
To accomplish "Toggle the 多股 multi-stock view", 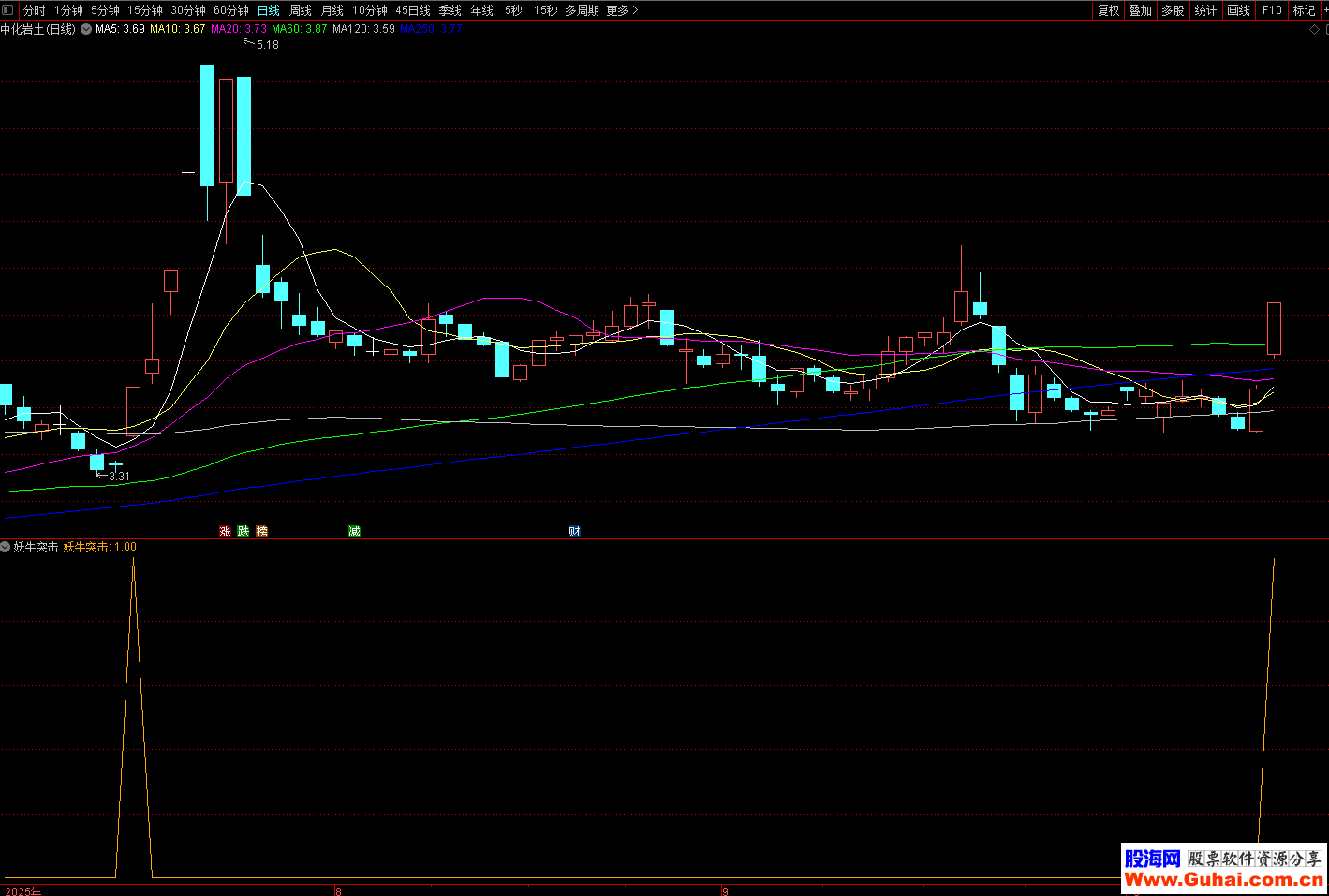I will click(1173, 10).
